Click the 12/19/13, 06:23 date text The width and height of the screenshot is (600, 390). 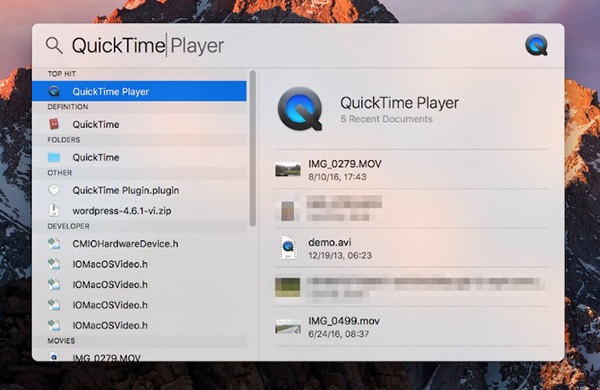click(x=340, y=255)
